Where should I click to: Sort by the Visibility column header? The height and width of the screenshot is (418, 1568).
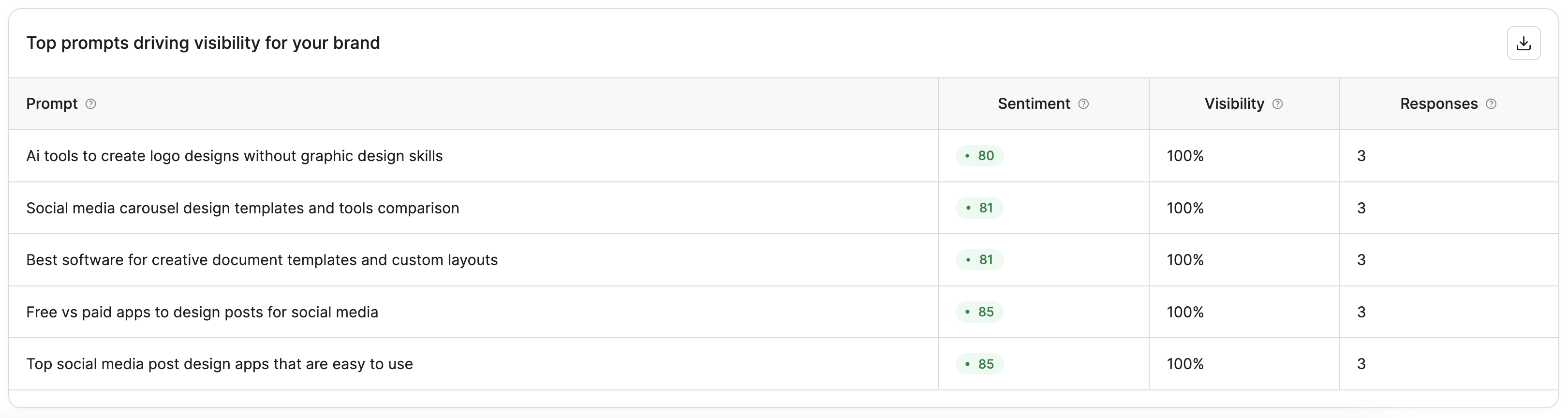pos(1234,104)
